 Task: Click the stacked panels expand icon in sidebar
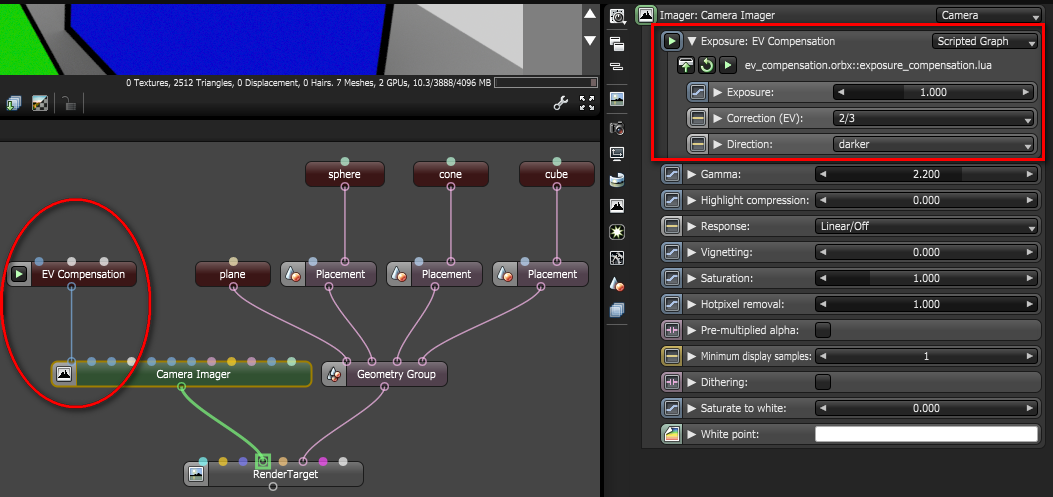point(617,44)
